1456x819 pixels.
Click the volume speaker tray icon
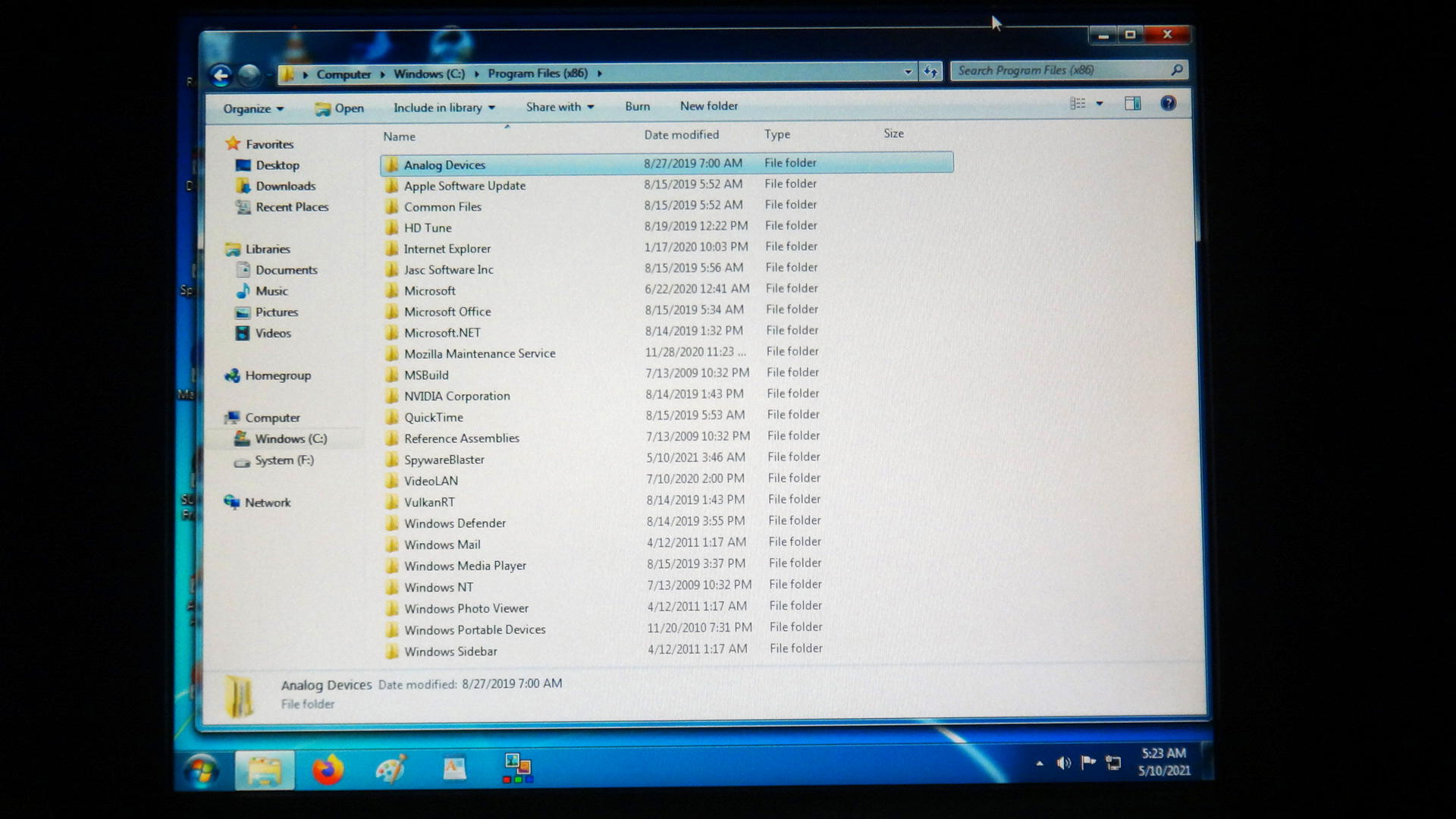coord(1063,763)
